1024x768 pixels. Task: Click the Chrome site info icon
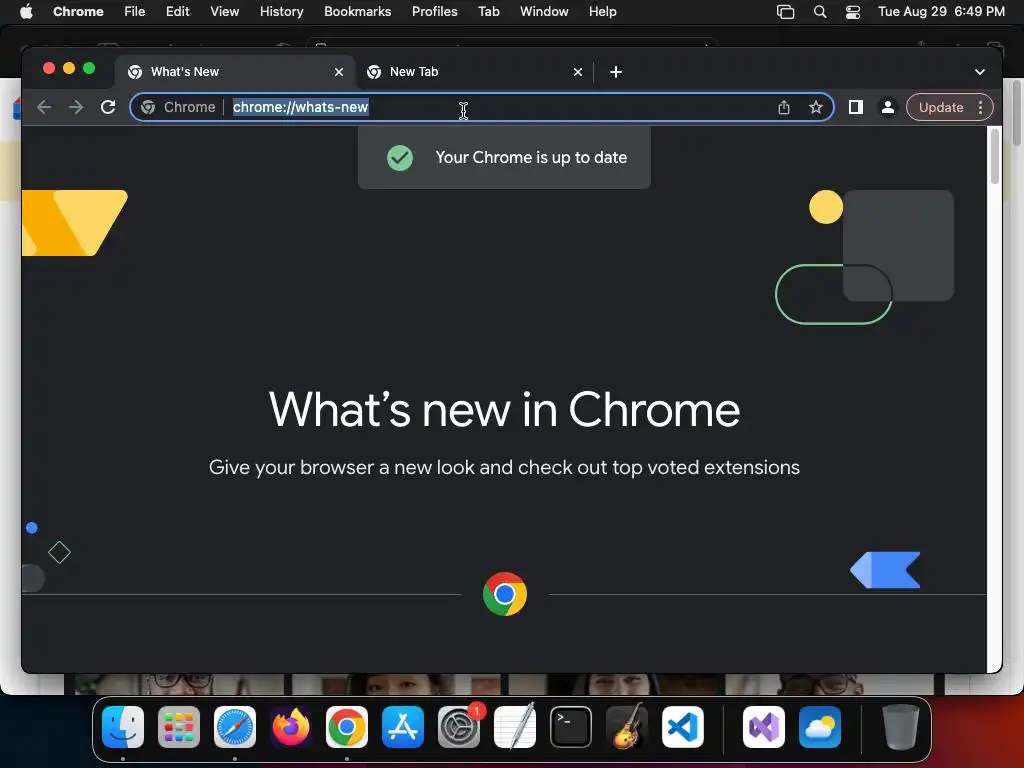click(x=148, y=107)
